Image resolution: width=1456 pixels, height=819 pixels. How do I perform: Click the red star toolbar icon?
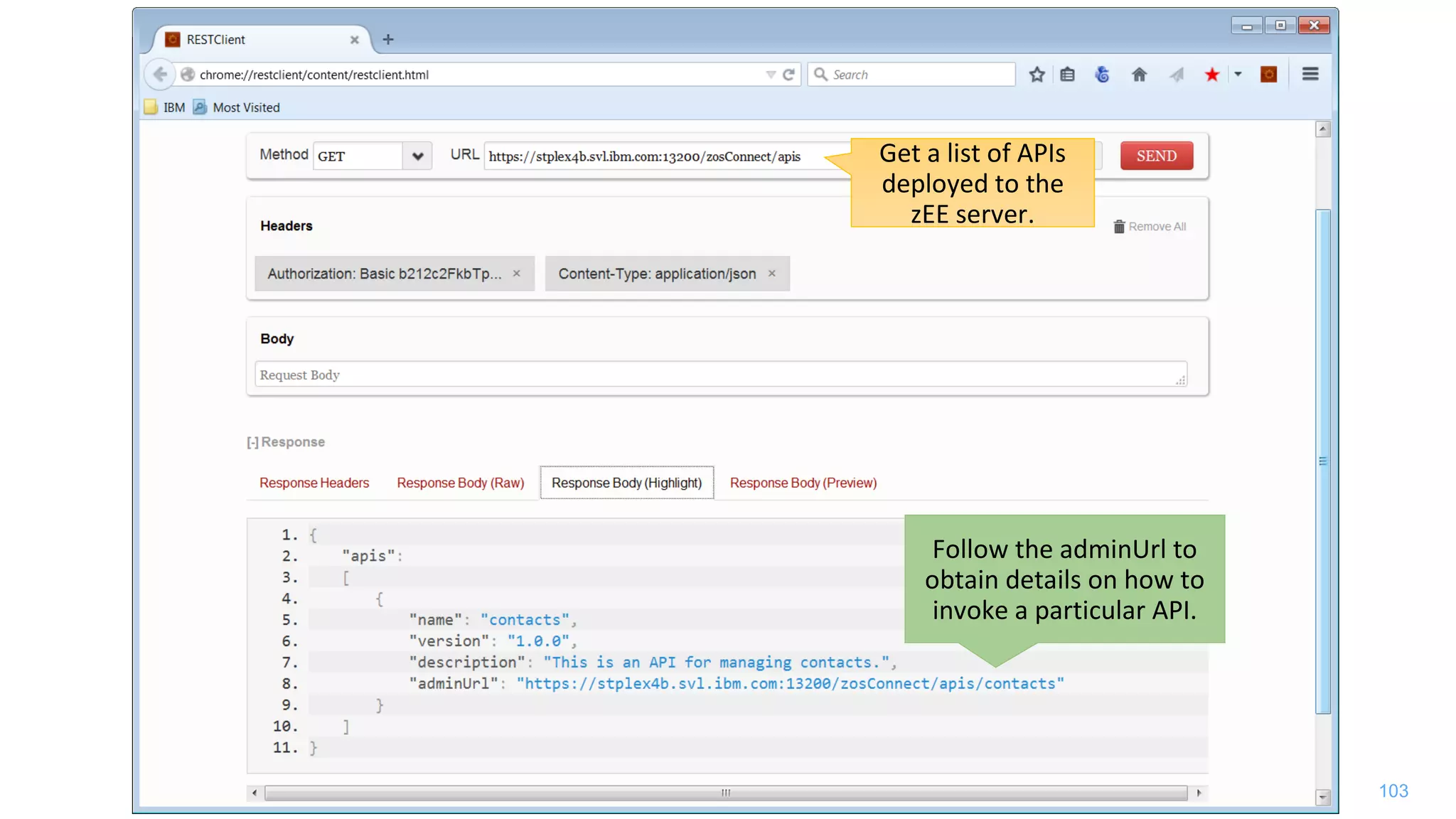tap(1212, 75)
